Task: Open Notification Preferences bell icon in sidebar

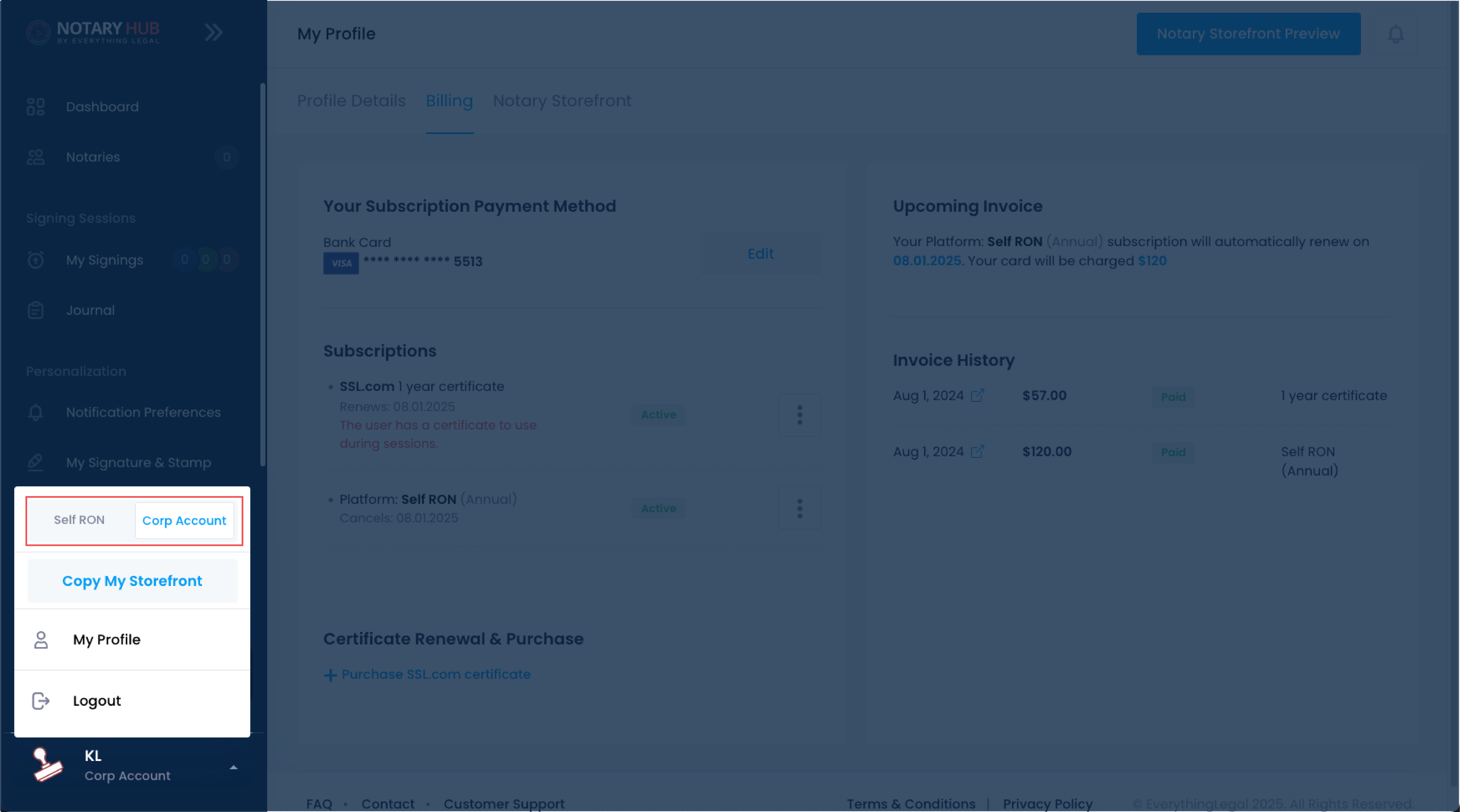Action: click(36, 412)
